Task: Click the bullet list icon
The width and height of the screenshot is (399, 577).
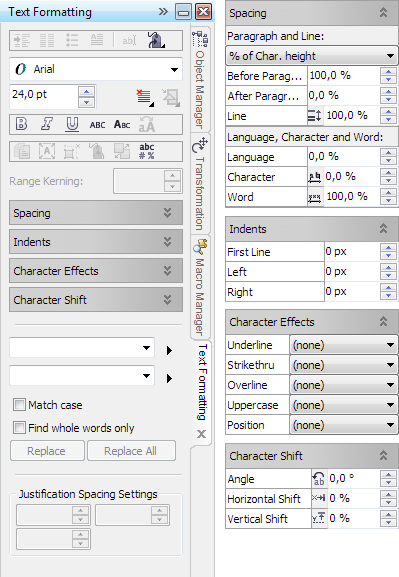Action: pyautogui.click(x=72, y=40)
